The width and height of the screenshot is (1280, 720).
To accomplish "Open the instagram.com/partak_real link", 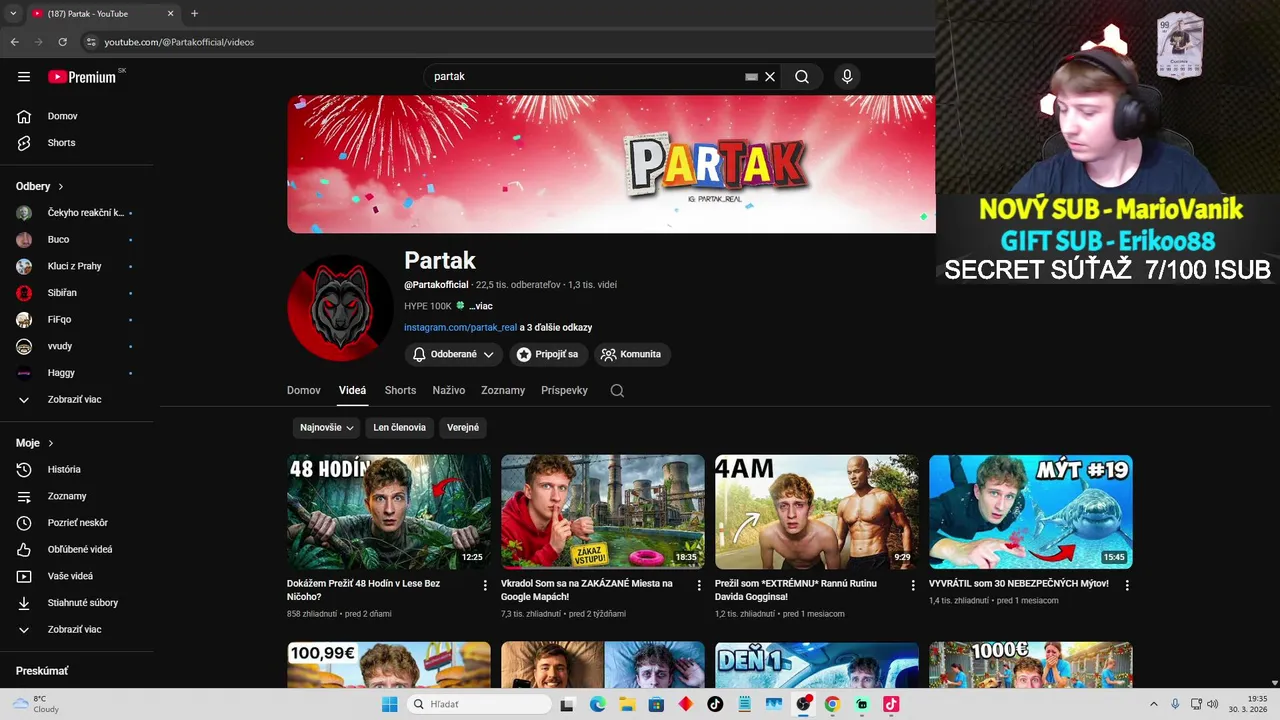I will click(x=460, y=328).
